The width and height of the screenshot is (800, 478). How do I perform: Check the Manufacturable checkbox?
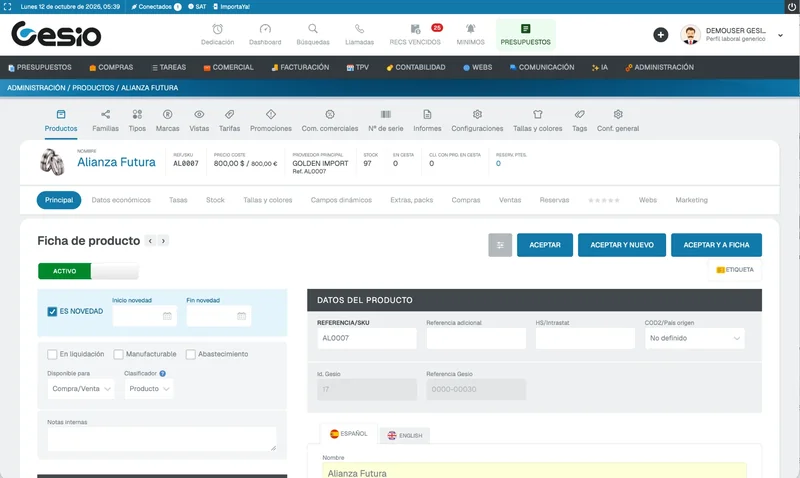tap(118, 354)
